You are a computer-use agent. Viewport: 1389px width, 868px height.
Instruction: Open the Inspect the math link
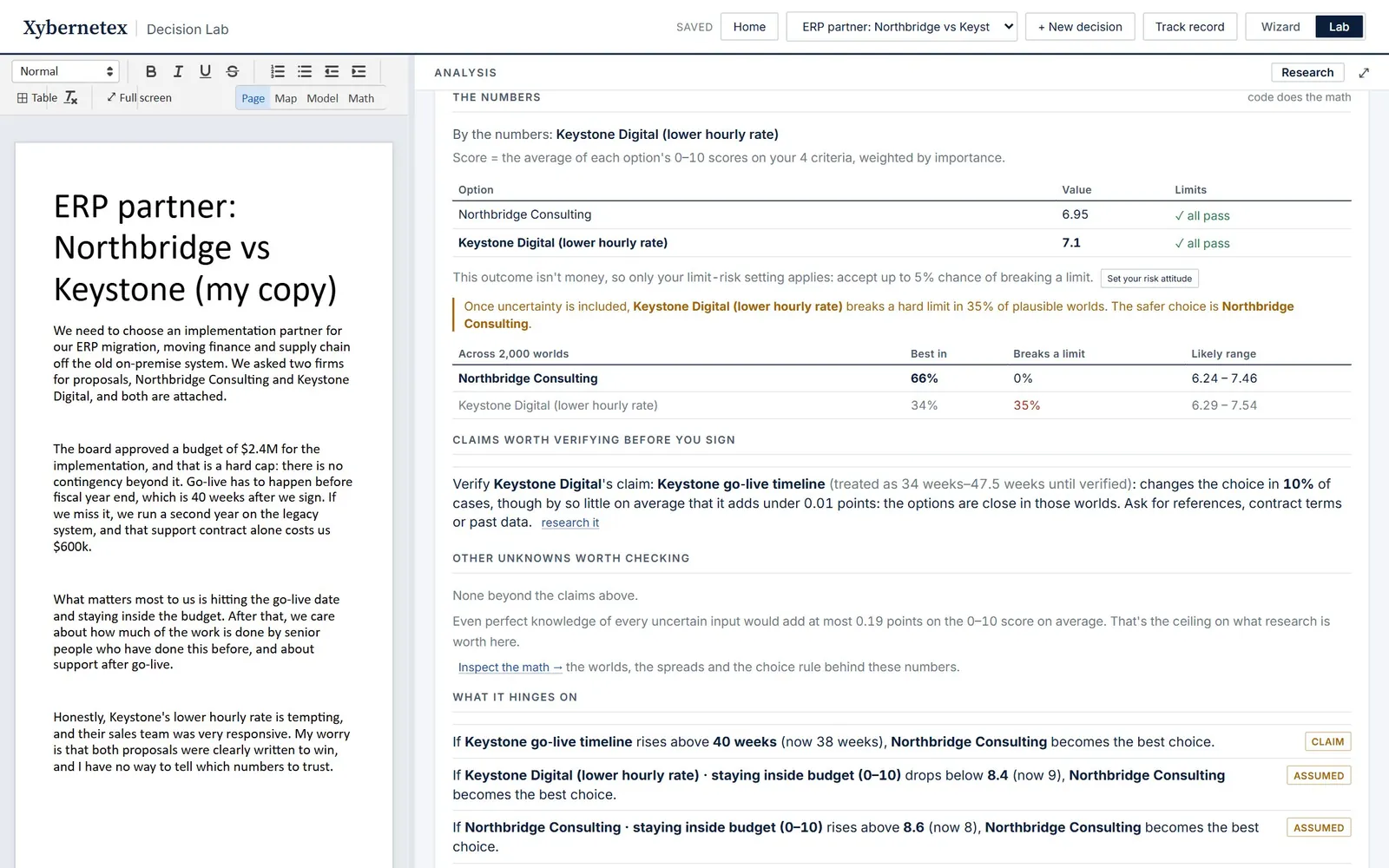point(510,667)
